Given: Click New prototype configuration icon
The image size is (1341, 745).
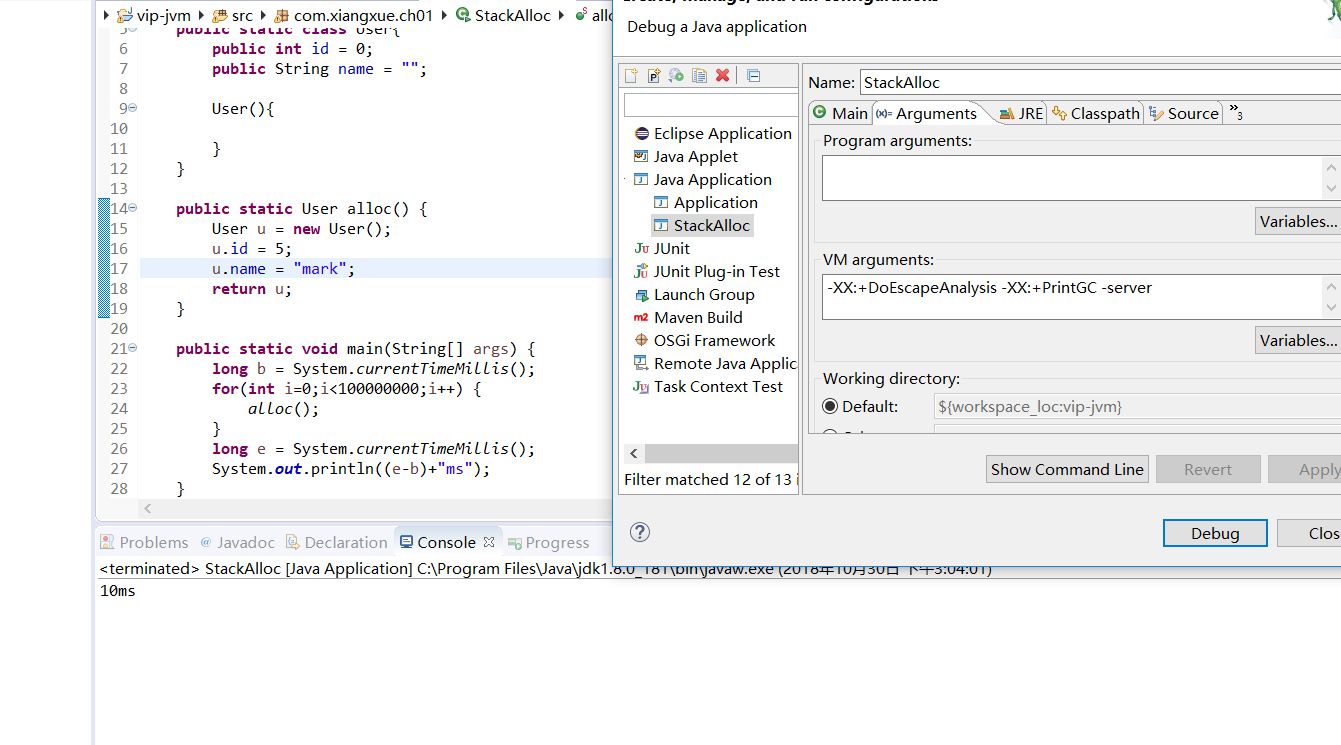Looking at the screenshot, I should 654,75.
